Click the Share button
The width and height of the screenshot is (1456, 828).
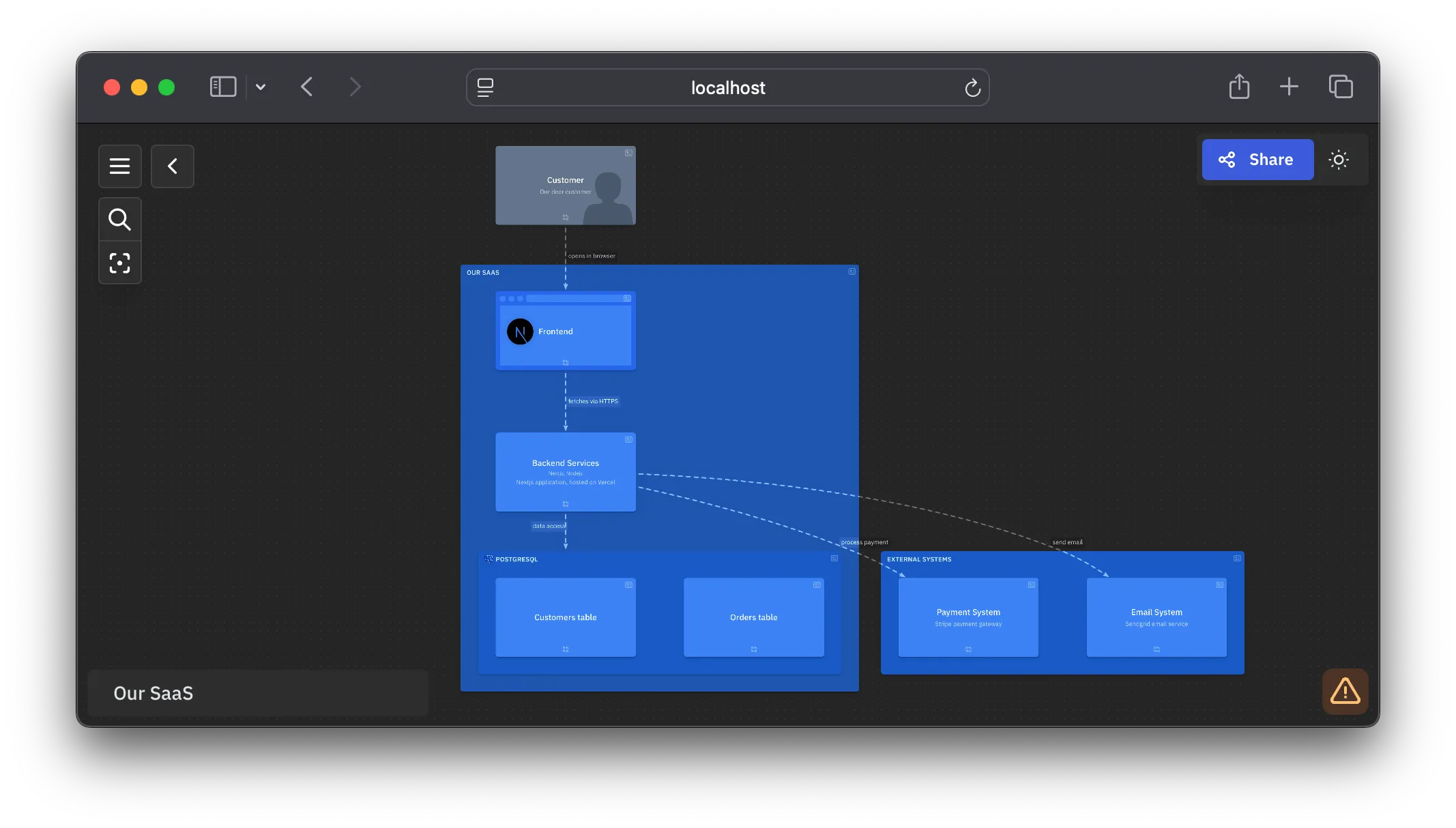[1257, 160]
